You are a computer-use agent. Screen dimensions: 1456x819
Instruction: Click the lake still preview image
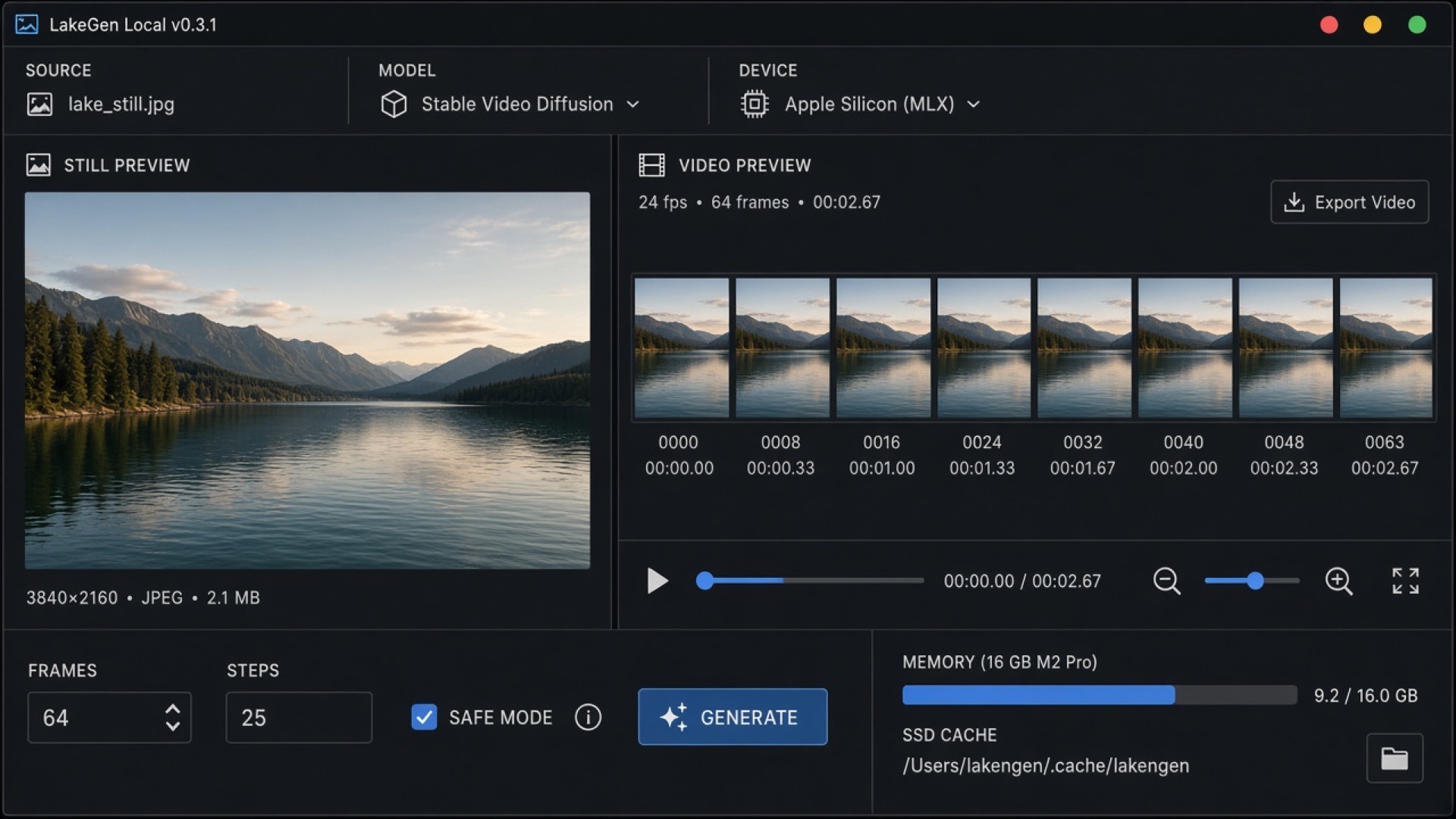point(307,380)
